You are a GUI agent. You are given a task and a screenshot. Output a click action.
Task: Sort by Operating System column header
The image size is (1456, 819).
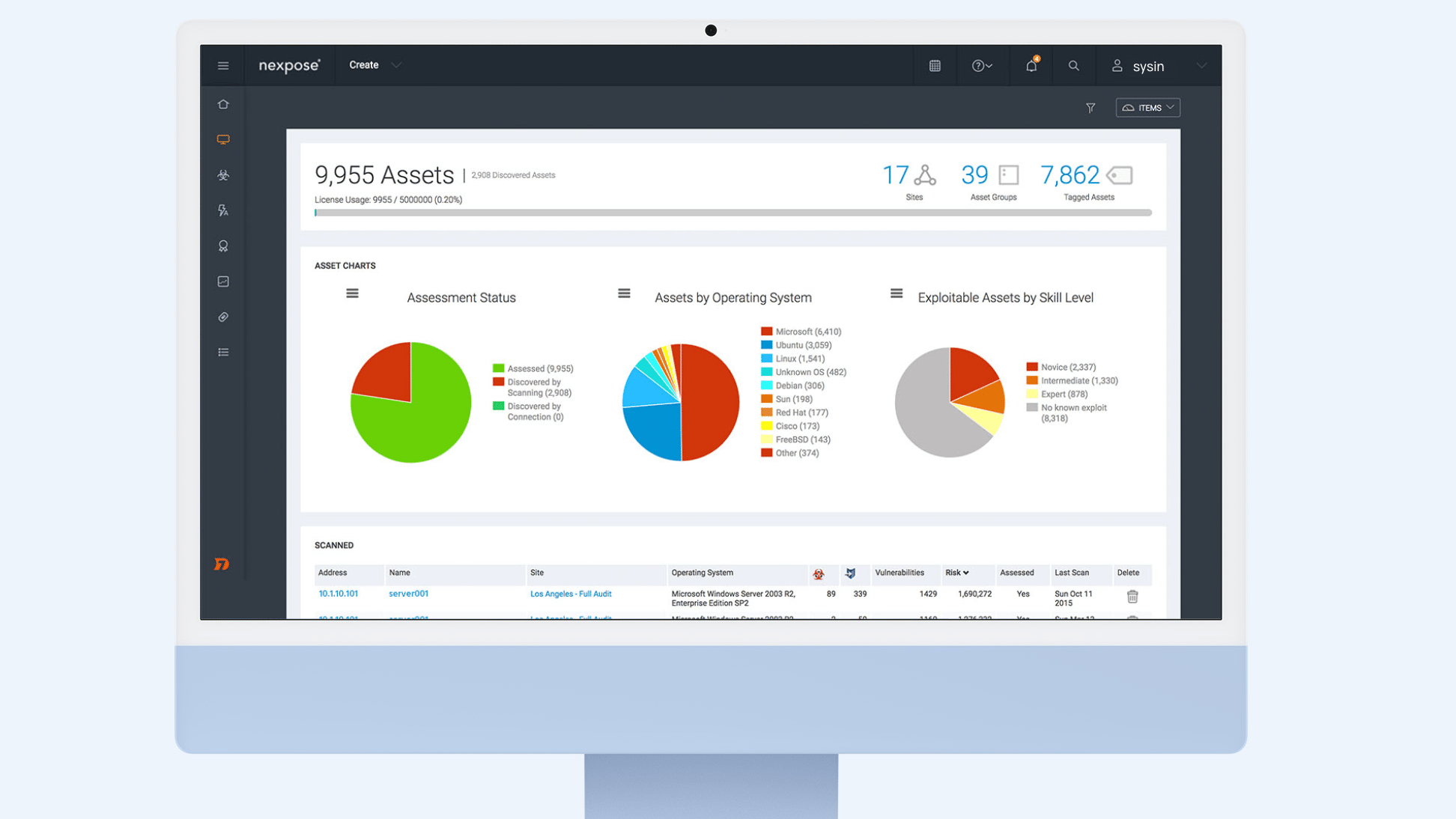point(702,573)
